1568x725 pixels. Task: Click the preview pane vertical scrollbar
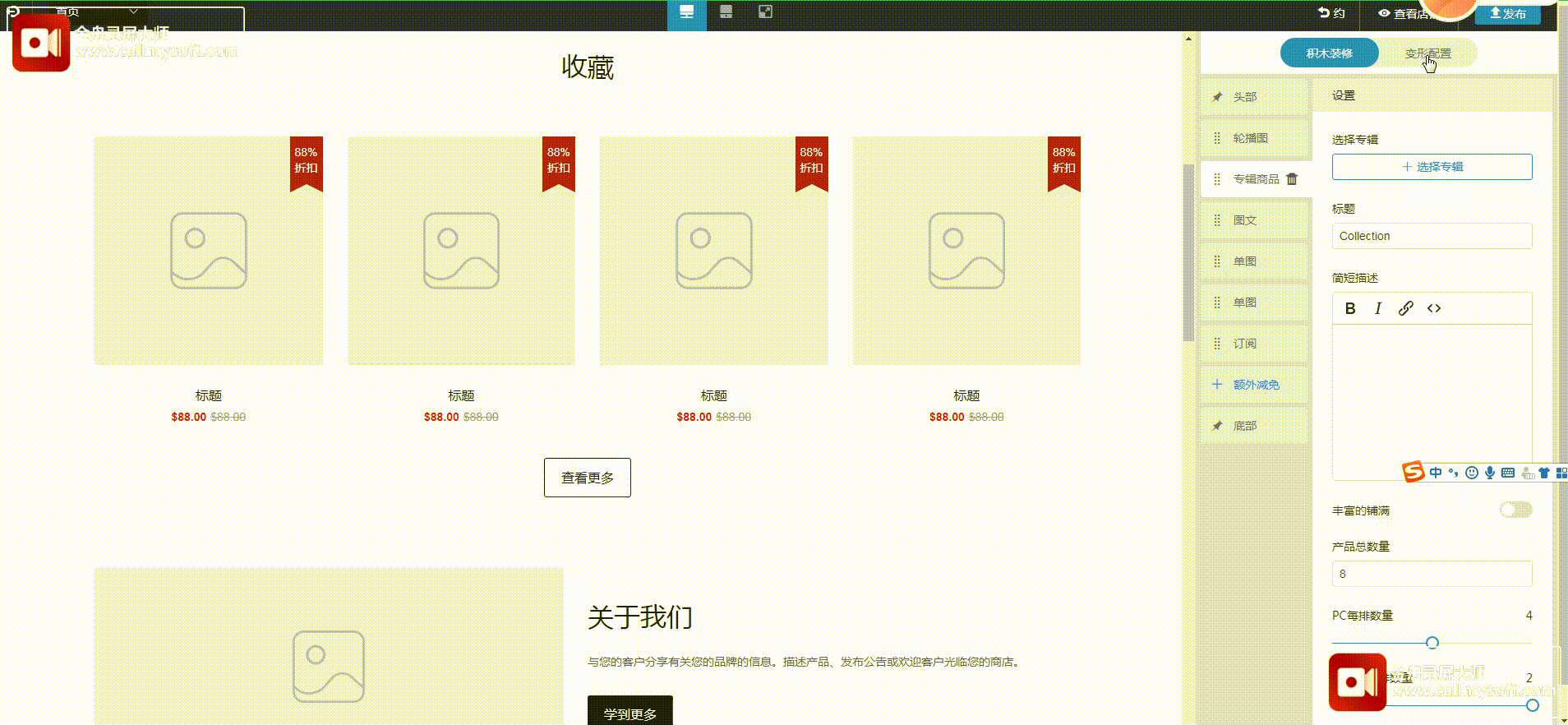click(x=1188, y=252)
